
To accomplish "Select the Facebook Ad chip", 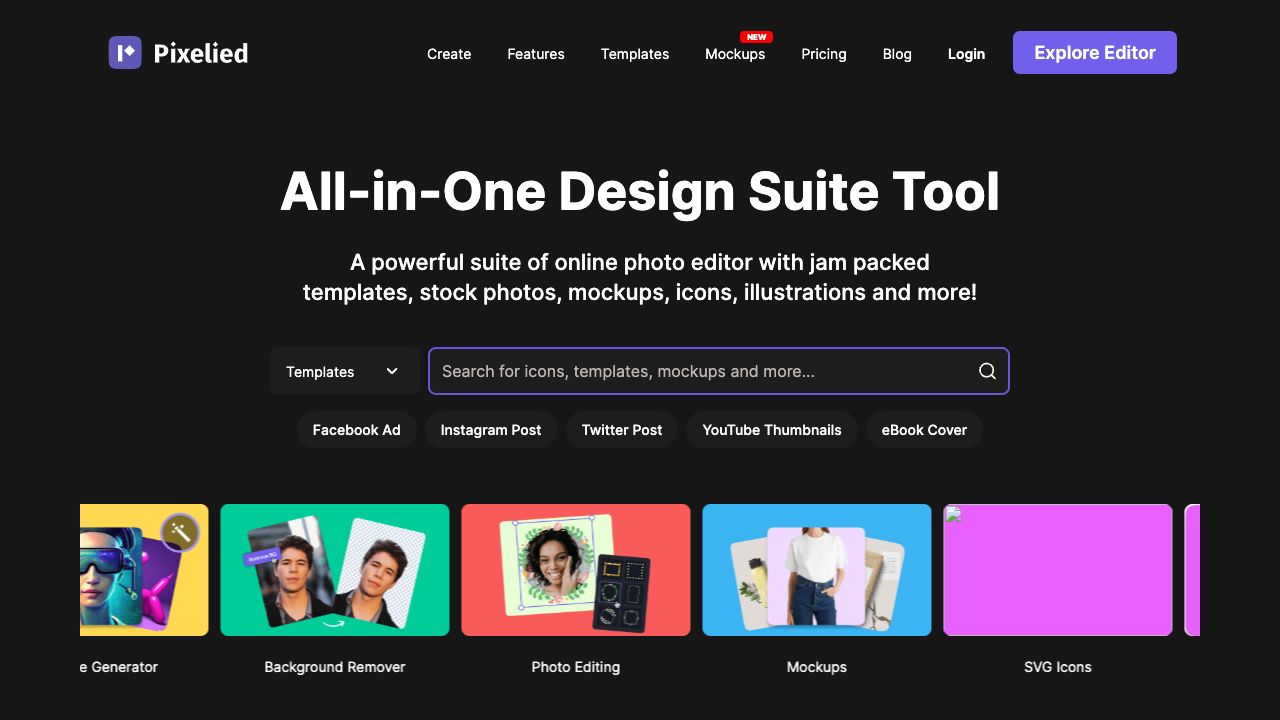I will click(x=356, y=430).
